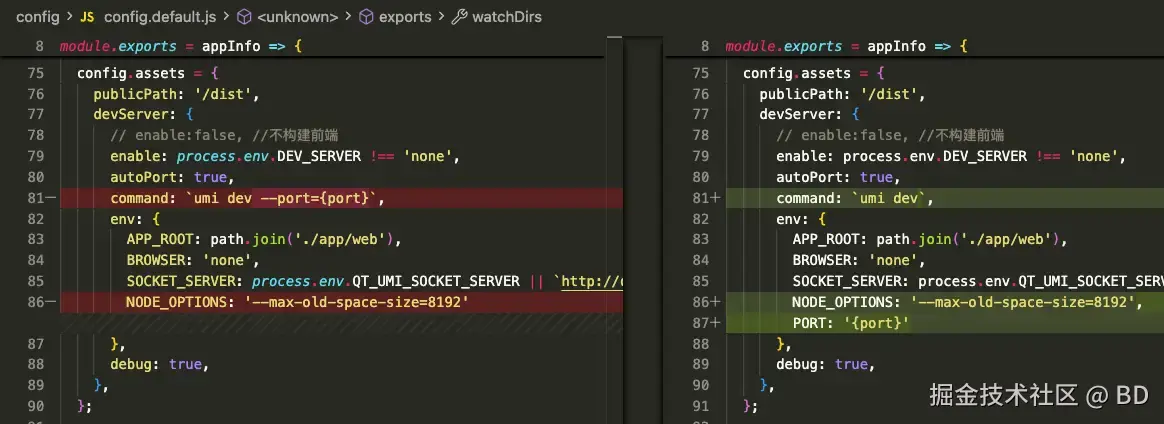Click added line command `umi dev` in right pane

944,198
